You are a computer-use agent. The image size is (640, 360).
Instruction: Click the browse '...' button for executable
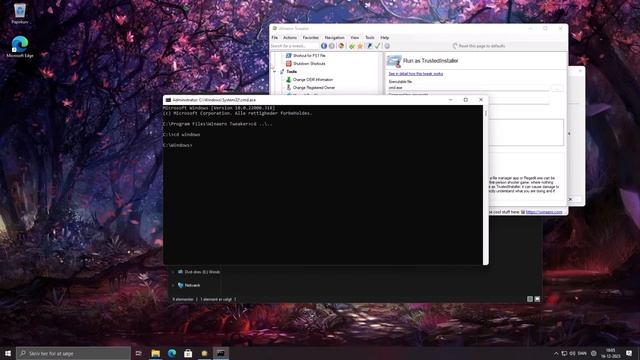[x=557, y=88]
